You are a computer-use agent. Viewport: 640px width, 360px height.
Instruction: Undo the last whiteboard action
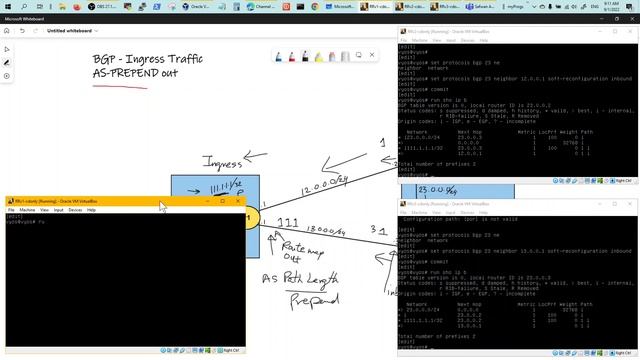click(22, 31)
